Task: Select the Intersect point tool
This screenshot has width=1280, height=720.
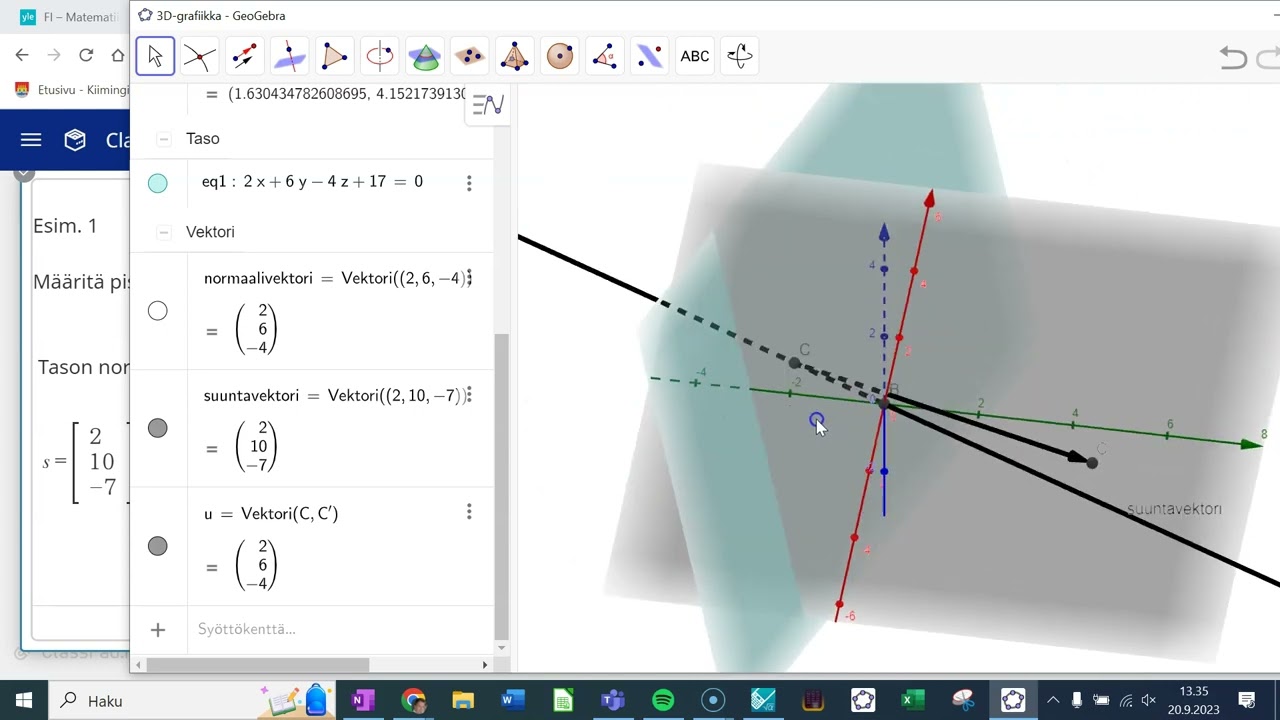Action: pyautogui.click(x=200, y=56)
